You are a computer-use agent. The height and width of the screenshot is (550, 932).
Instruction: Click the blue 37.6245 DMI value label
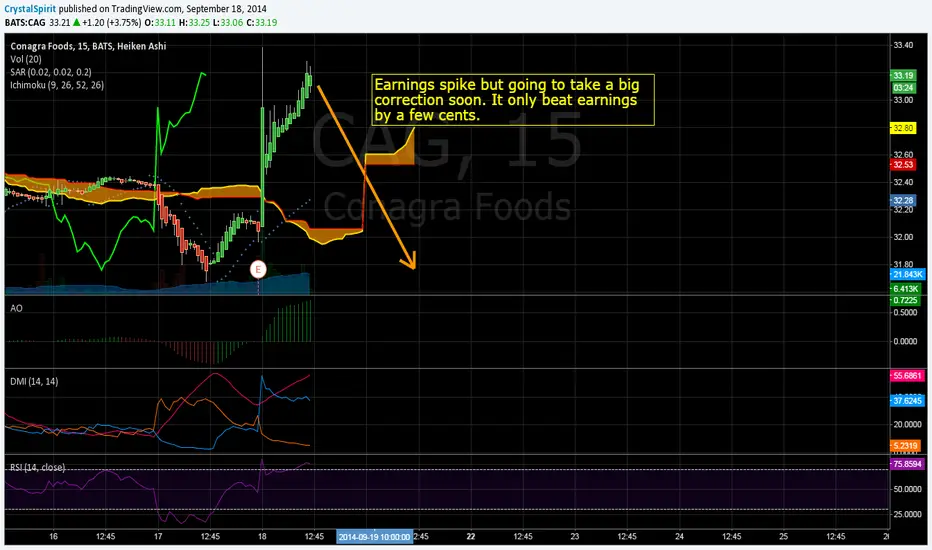pyautogui.click(x=907, y=401)
